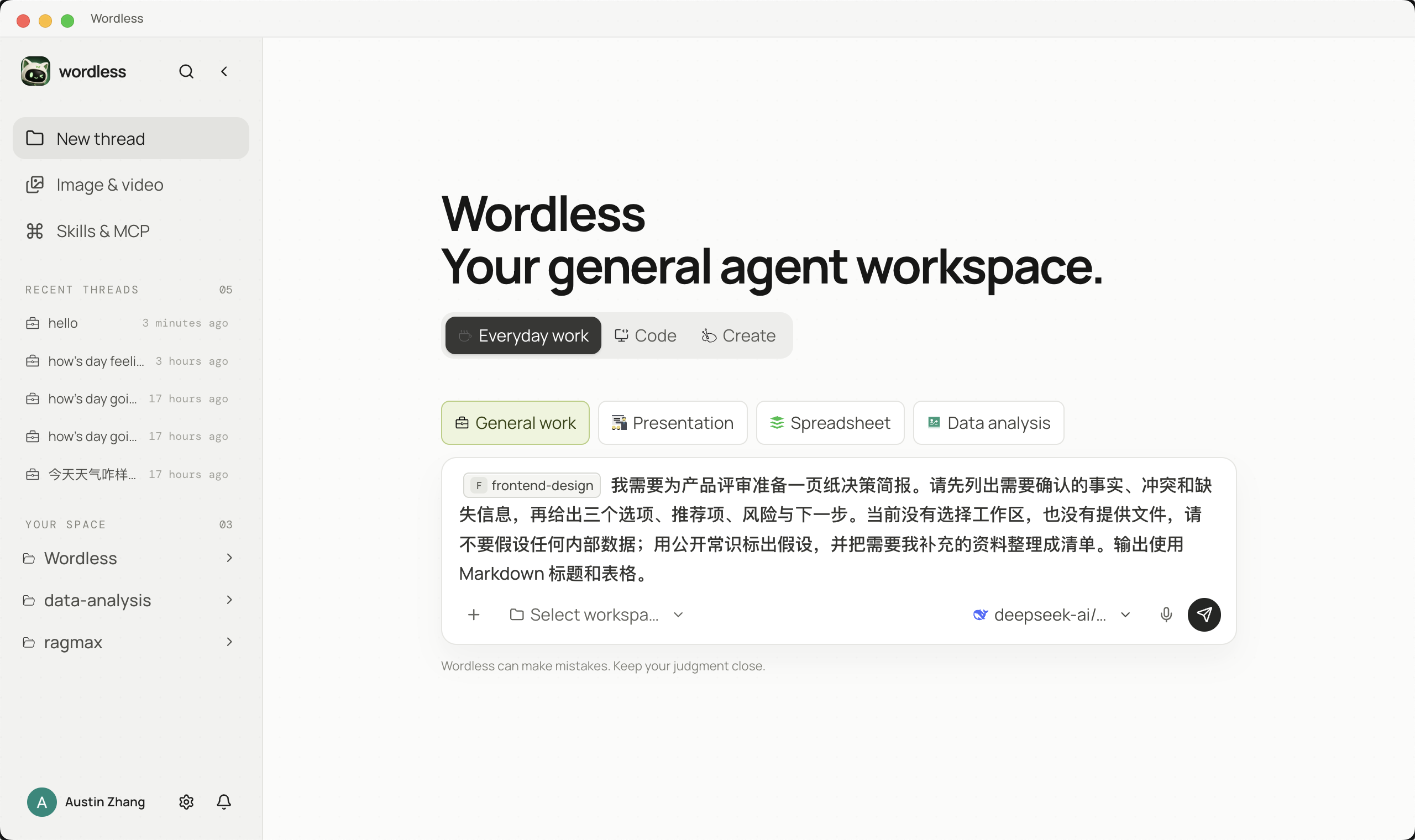Click the Skills & MCP command icon
Screen dimensions: 1415x840
(34, 231)
